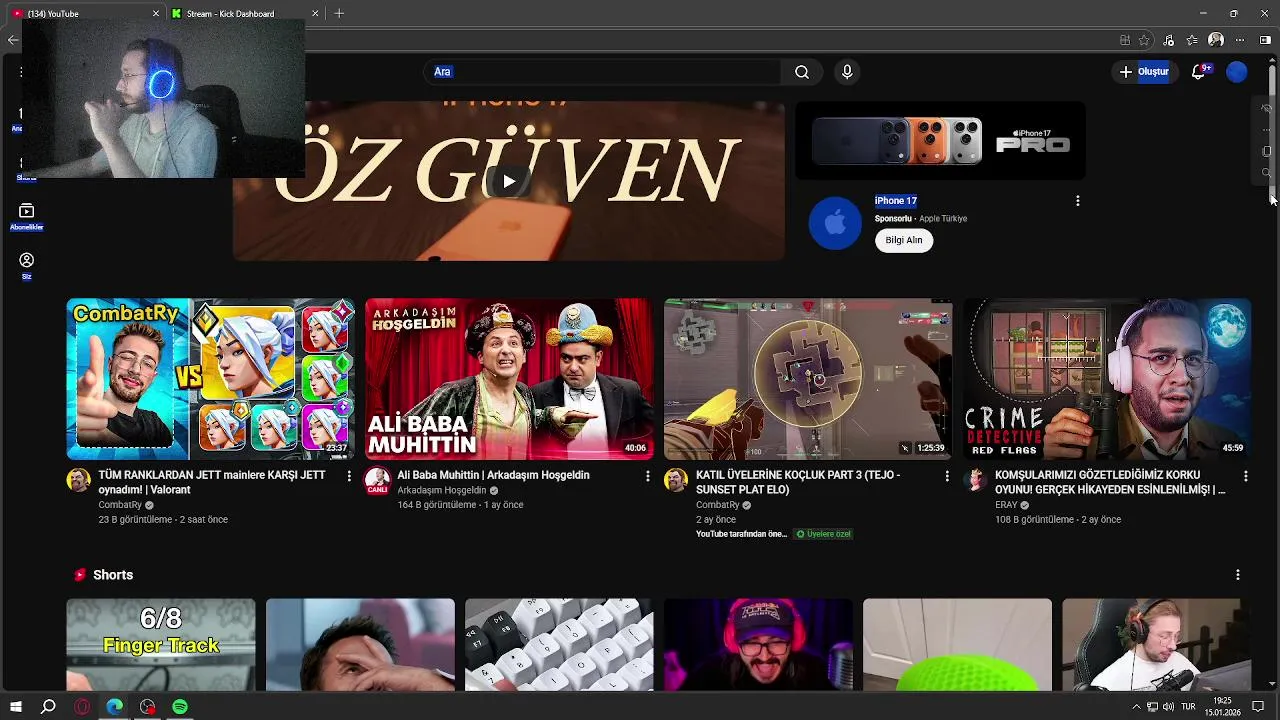The image size is (1280, 720).
Task: Click the Oluştur create button
Action: point(1144,72)
